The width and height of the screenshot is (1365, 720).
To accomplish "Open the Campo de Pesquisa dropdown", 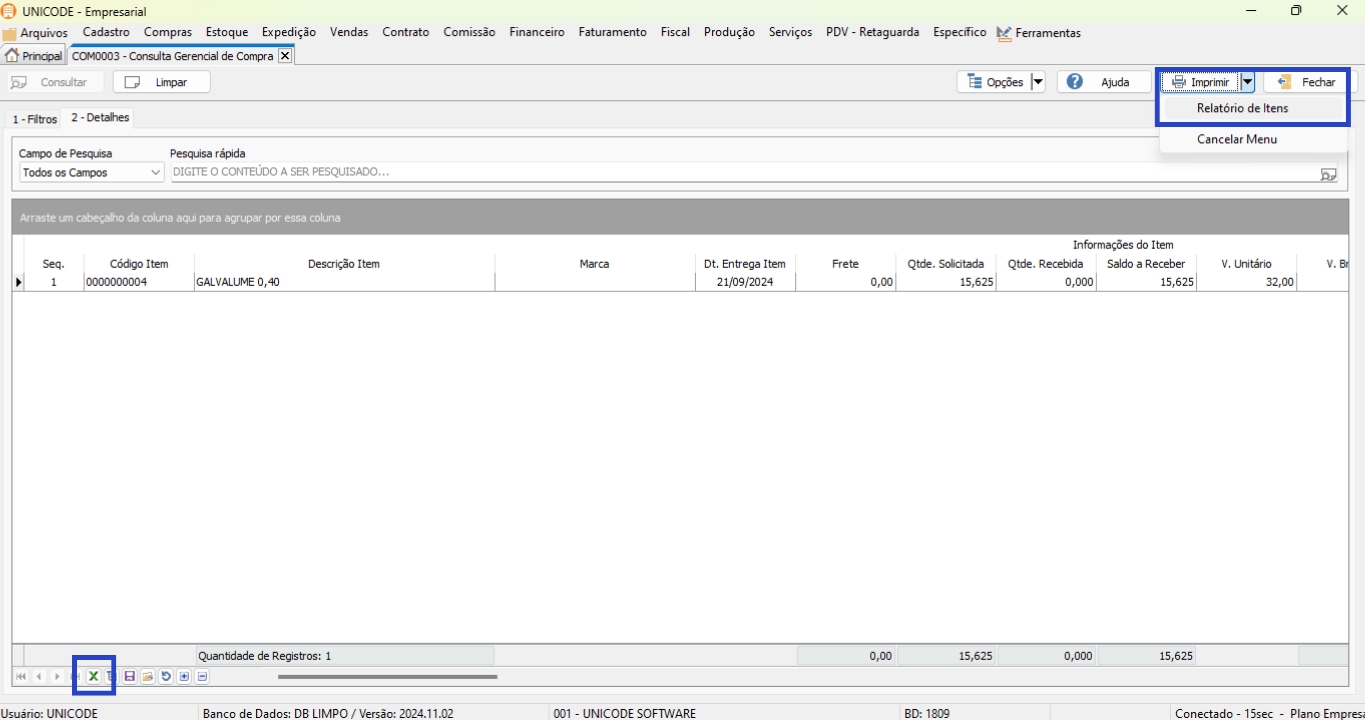I will point(155,173).
